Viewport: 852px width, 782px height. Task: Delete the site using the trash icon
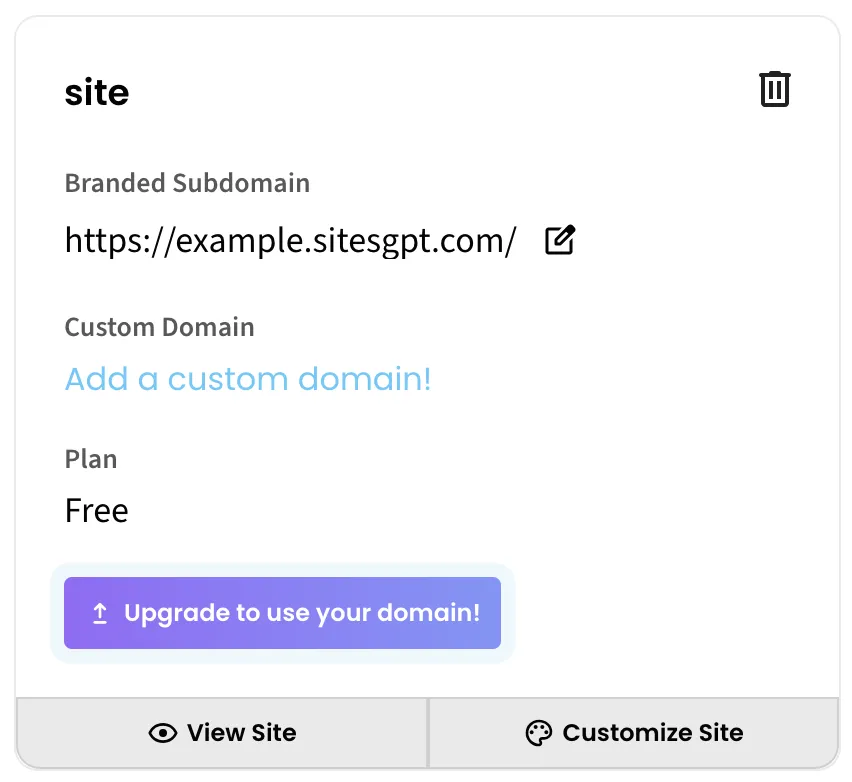point(775,90)
